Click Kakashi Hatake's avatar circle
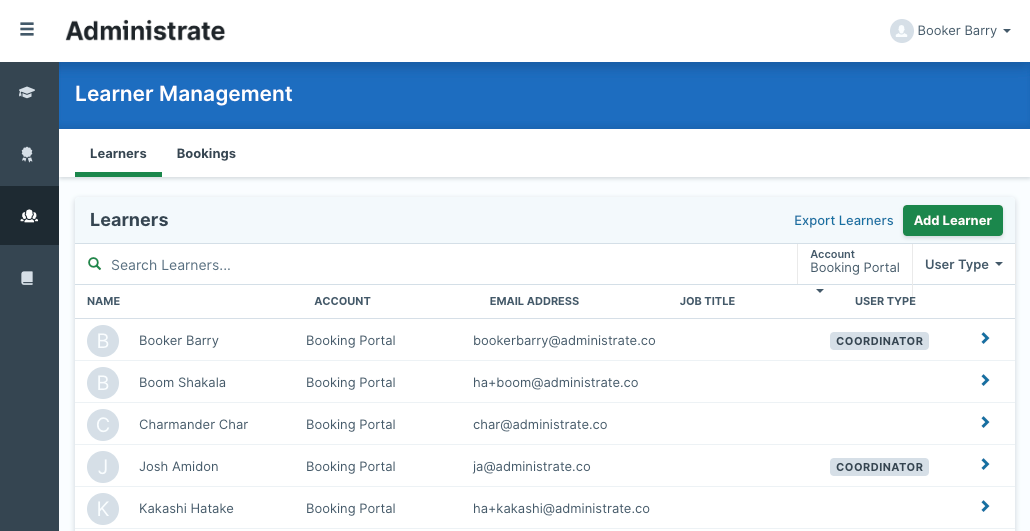Image resolution: width=1030 pixels, height=531 pixels. (103, 509)
